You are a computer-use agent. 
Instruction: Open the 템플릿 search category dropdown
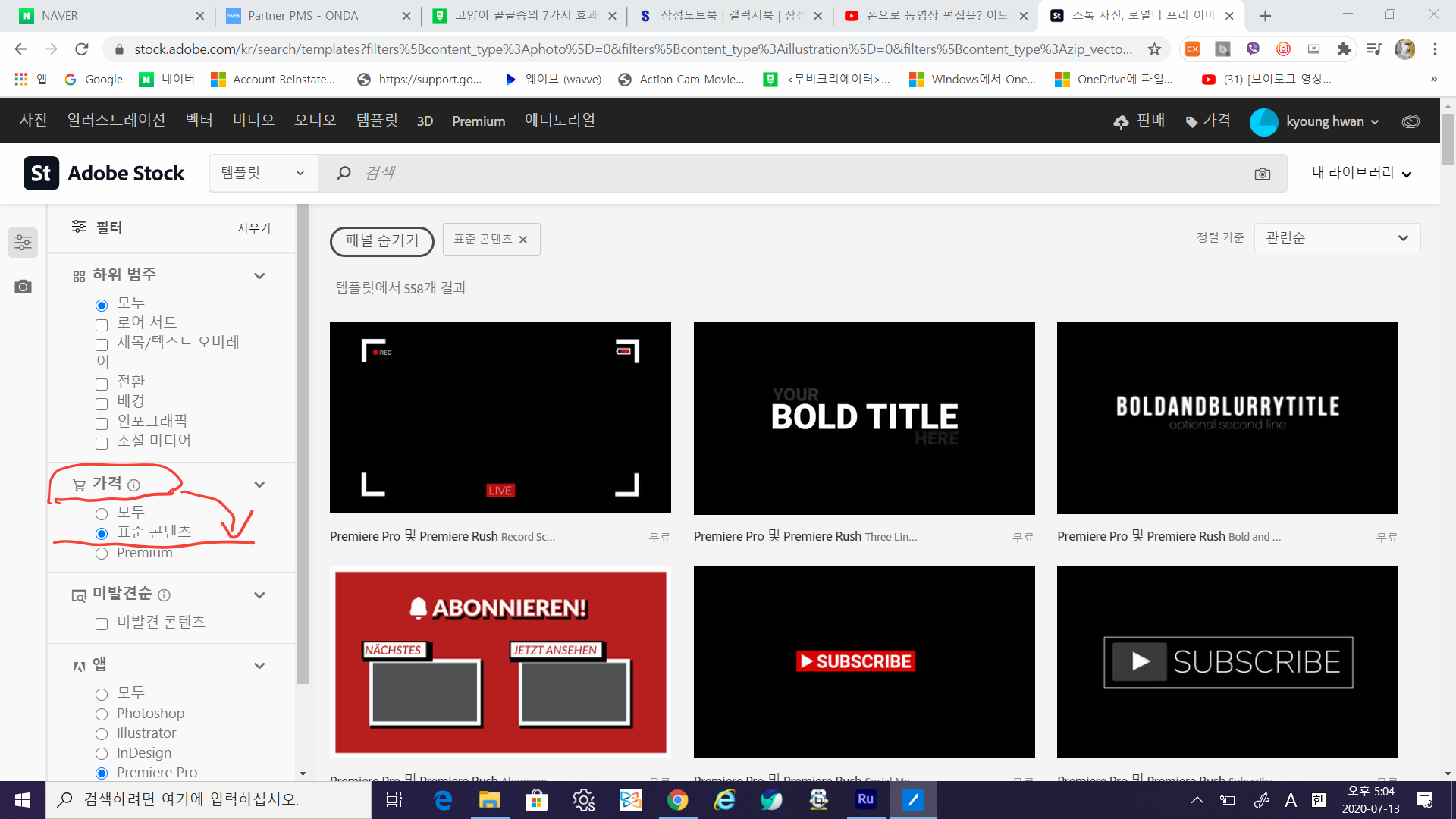[x=262, y=173]
